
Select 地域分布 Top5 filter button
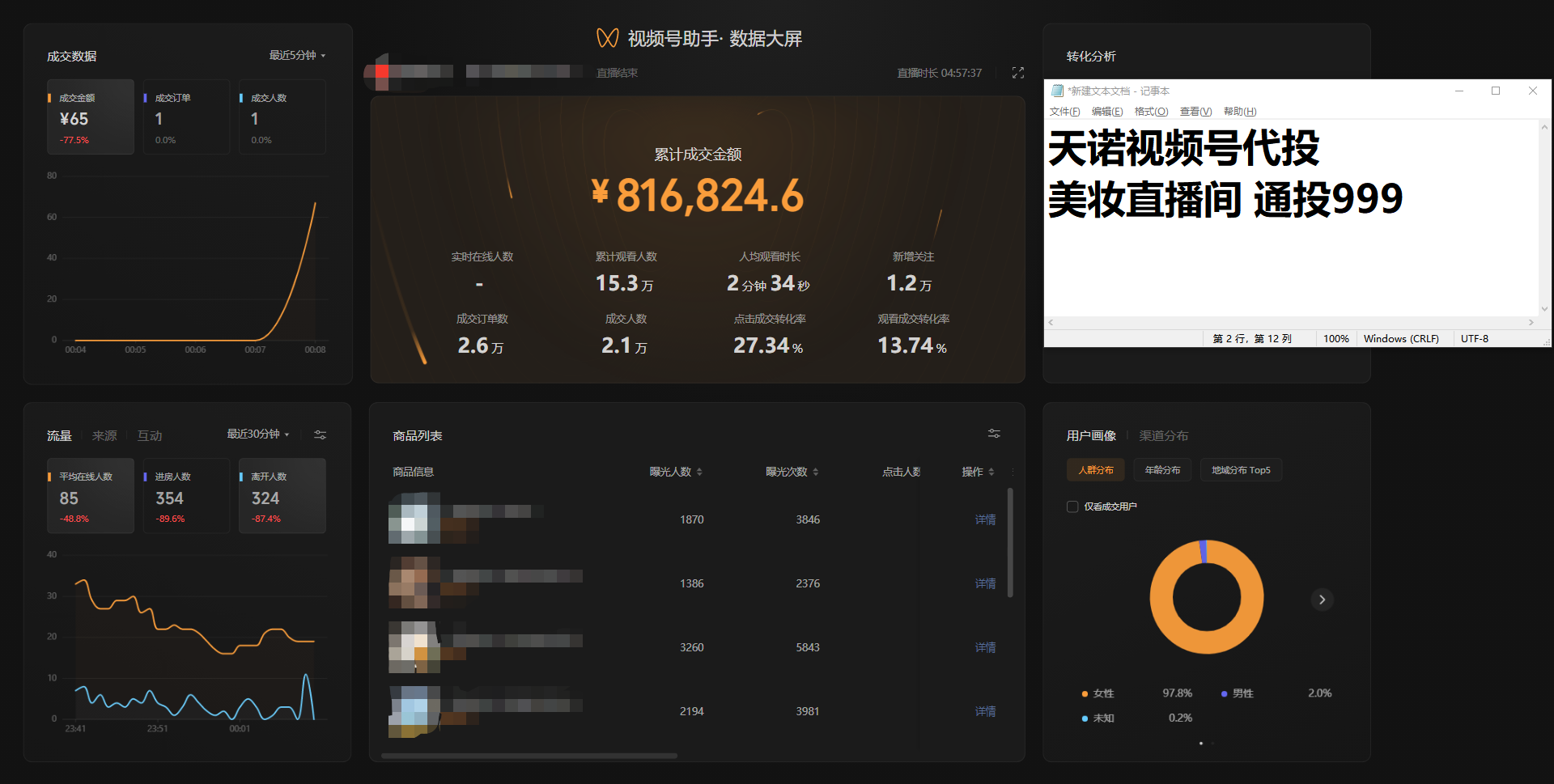tap(1241, 470)
